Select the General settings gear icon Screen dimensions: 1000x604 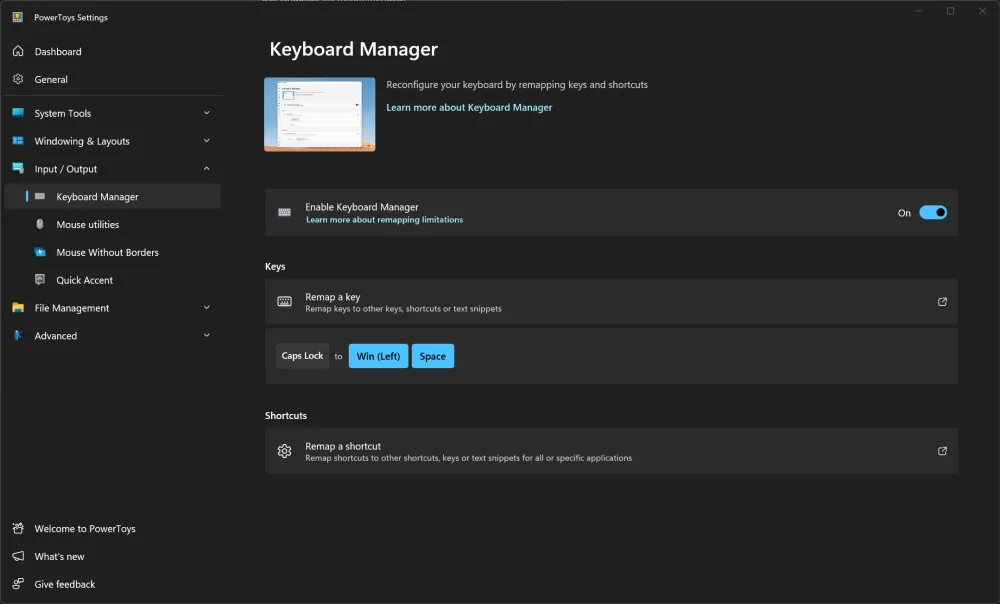point(18,79)
